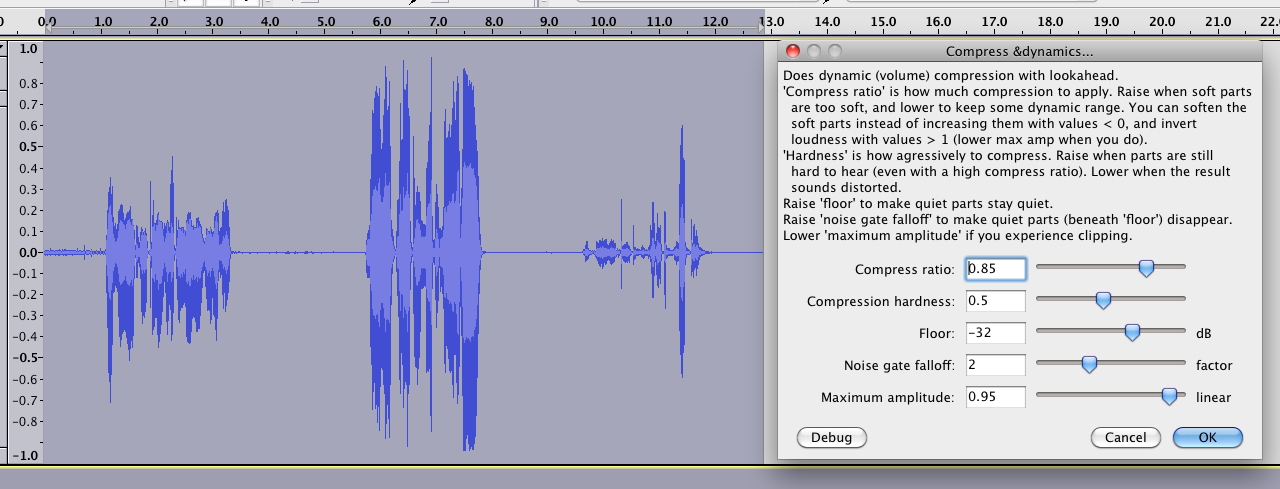1280x489 pixels.
Task: Click the 10.0 second mark on timeline
Action: coord(603,21)
